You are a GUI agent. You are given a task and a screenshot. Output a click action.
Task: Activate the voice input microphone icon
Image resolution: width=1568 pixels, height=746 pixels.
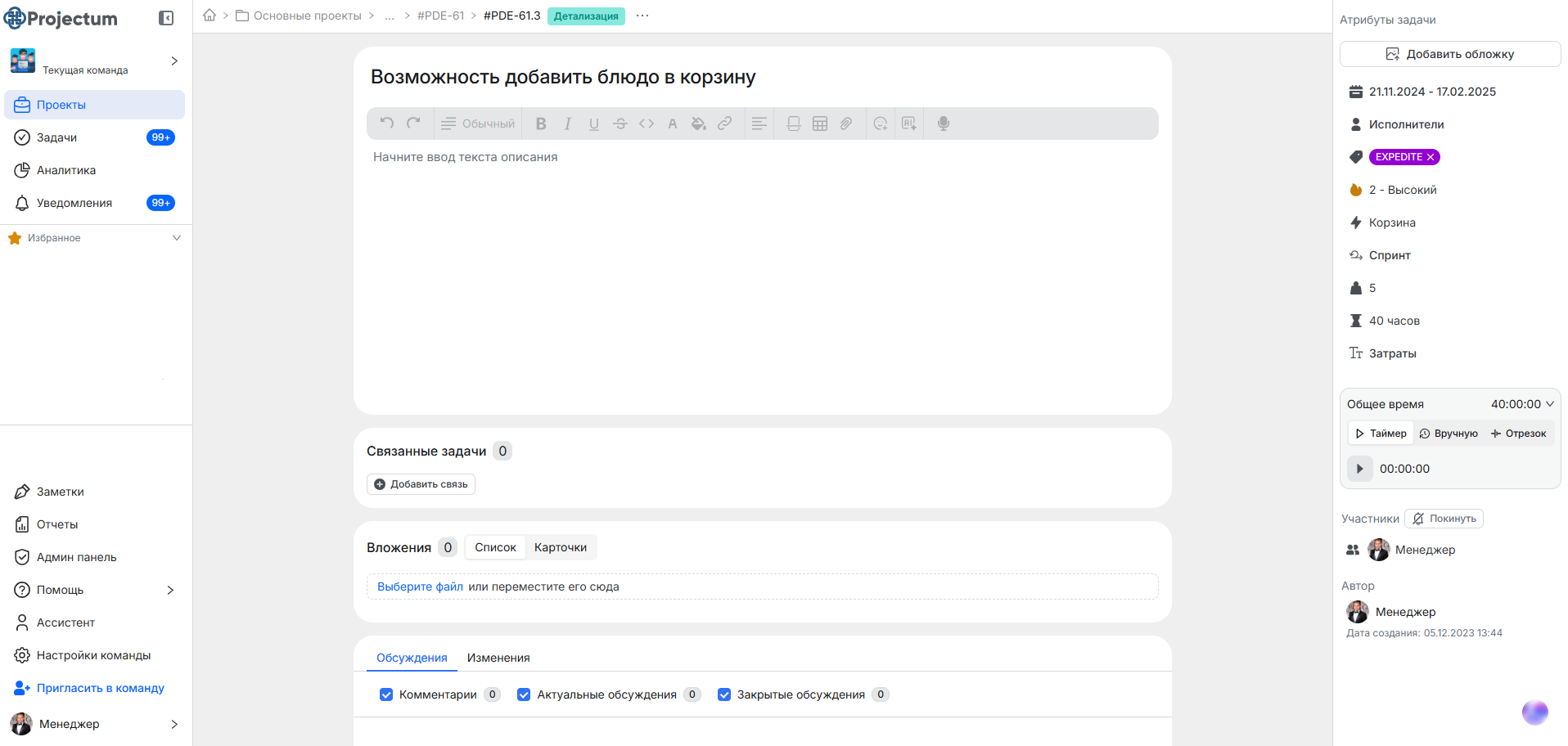tap(943, 123)
